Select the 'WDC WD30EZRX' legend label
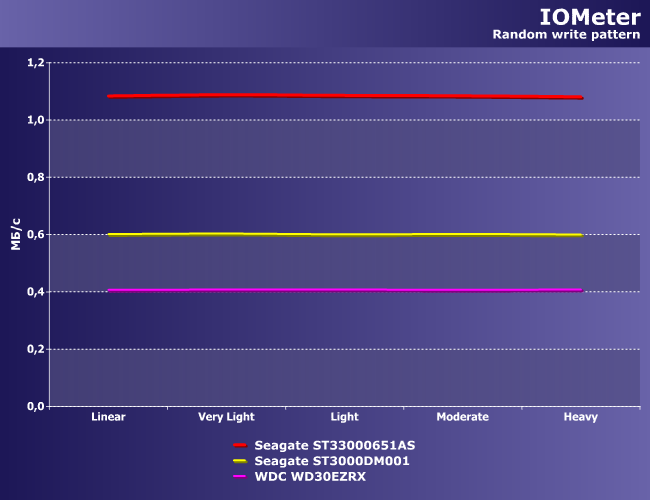 (310, 477)
